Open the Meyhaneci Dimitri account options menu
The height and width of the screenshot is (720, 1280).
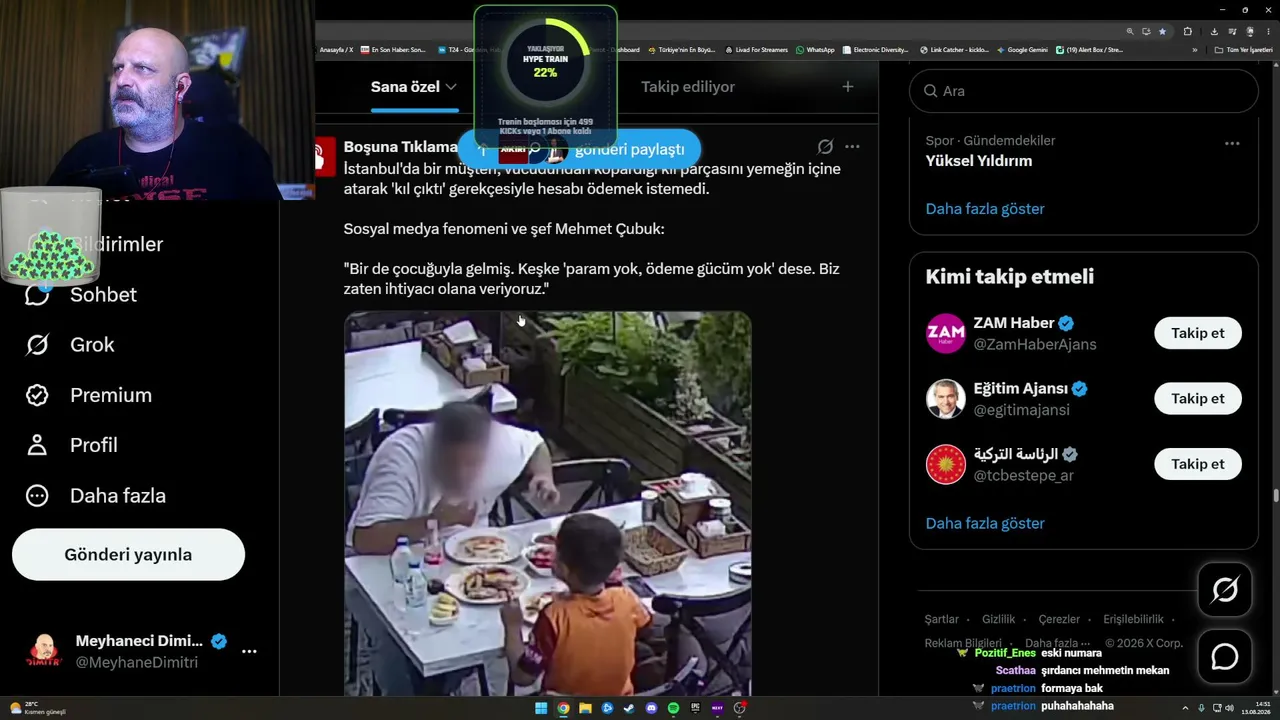(x=249, y=651)
